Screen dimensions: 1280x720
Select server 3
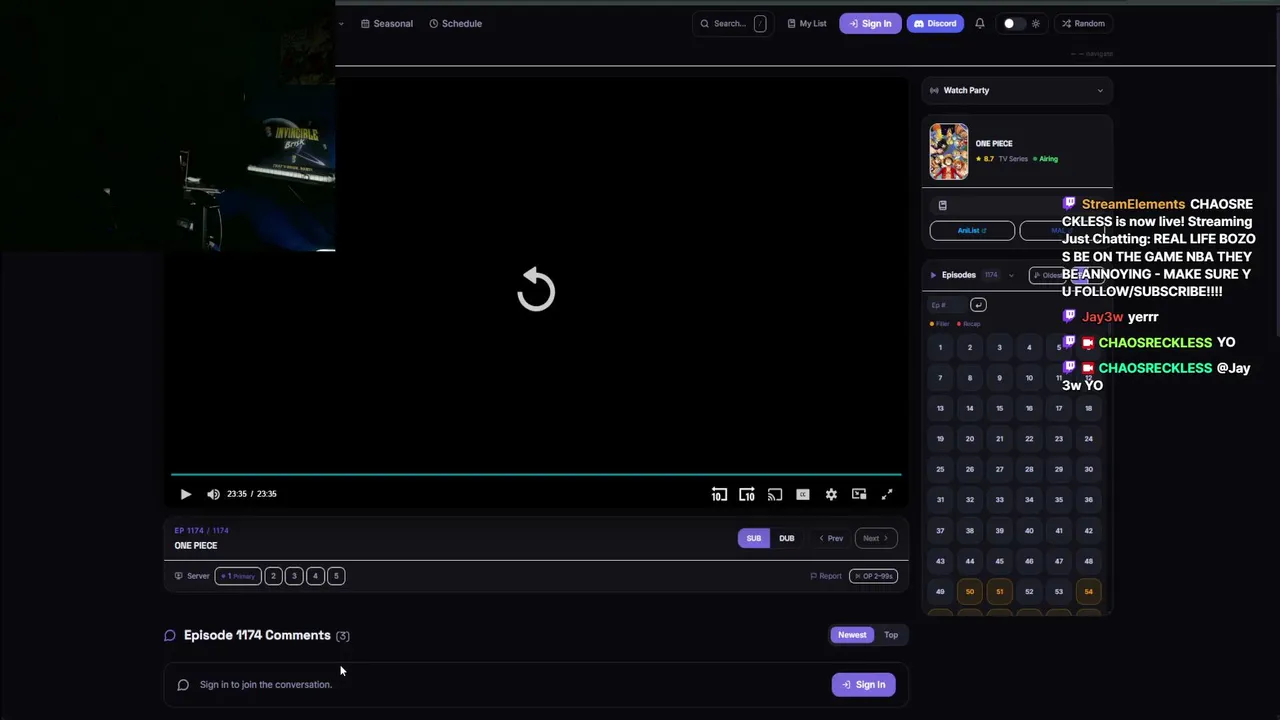[x=294, y=576]
